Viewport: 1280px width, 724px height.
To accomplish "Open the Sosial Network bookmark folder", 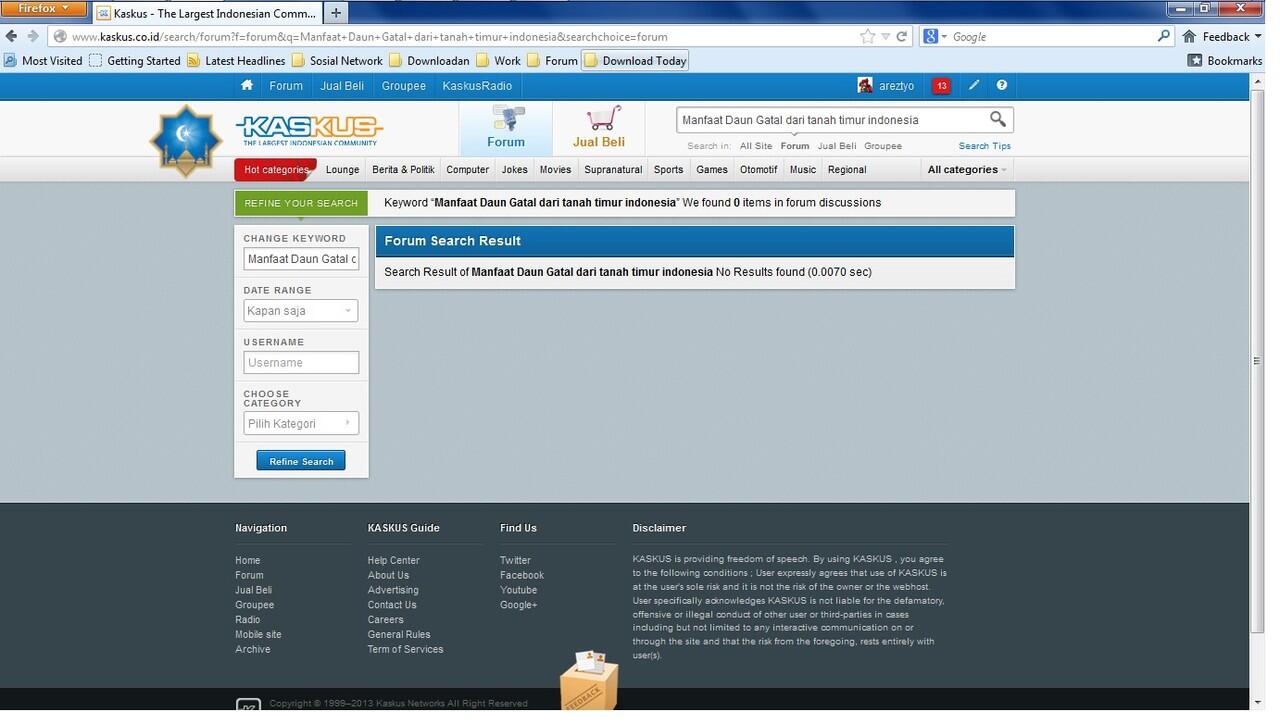I will pyautogui.click(x=338, y=61).
